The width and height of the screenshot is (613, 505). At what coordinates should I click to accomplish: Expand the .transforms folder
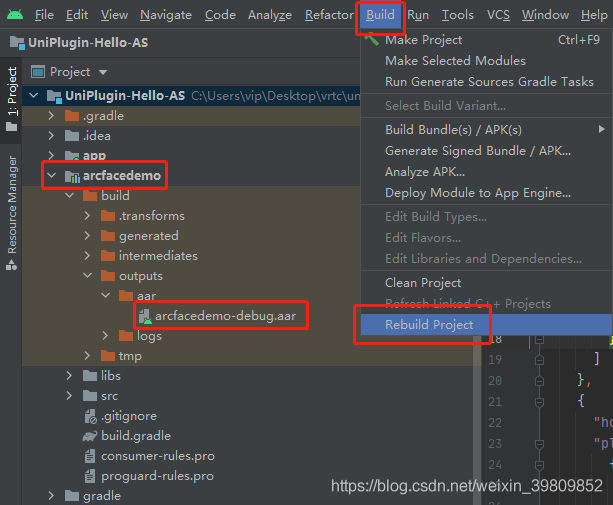[x=87, y=216]
